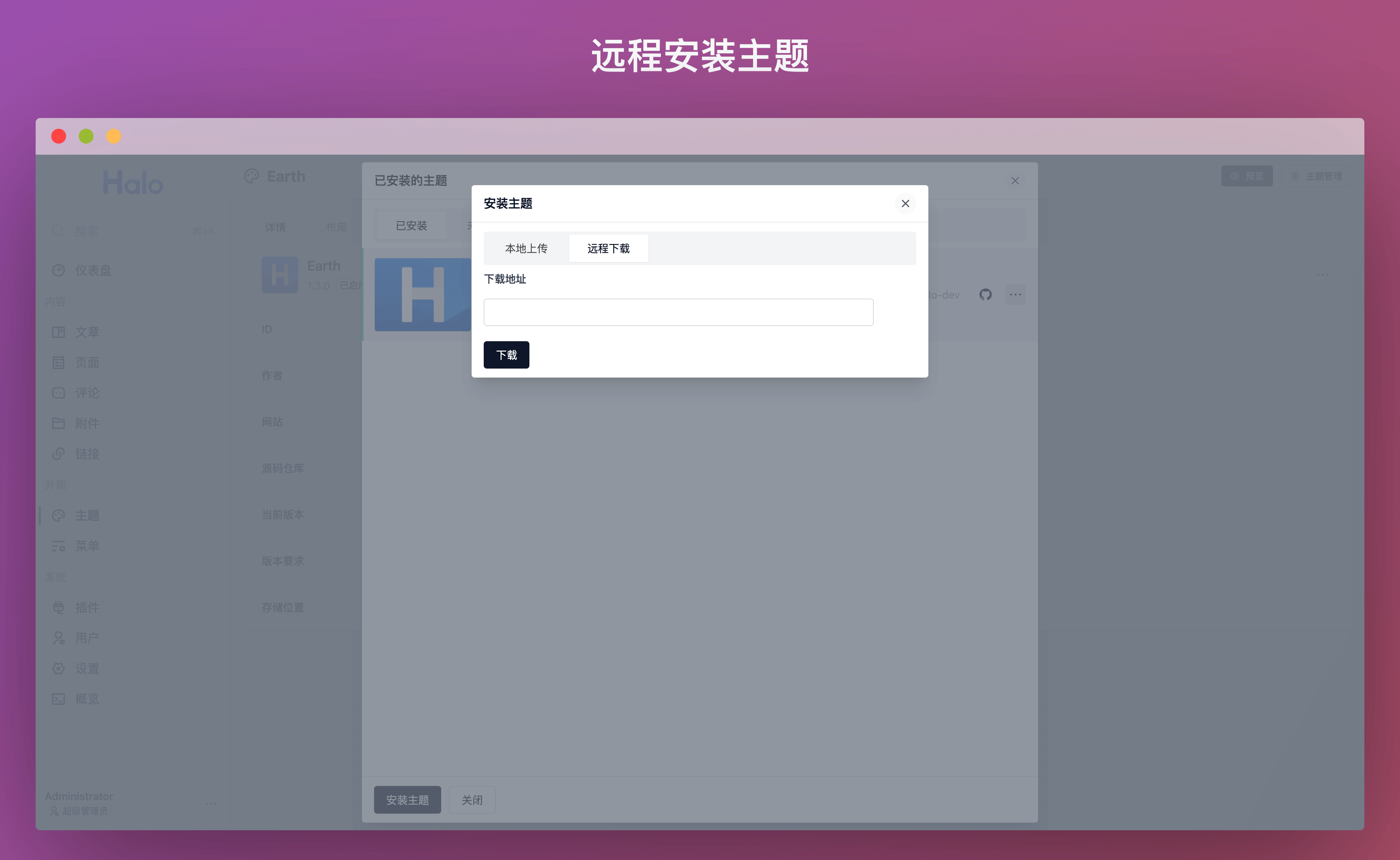1400x860 pixels.
Task: Click the 关闭 close button at bottom
Action: [471, 800]
